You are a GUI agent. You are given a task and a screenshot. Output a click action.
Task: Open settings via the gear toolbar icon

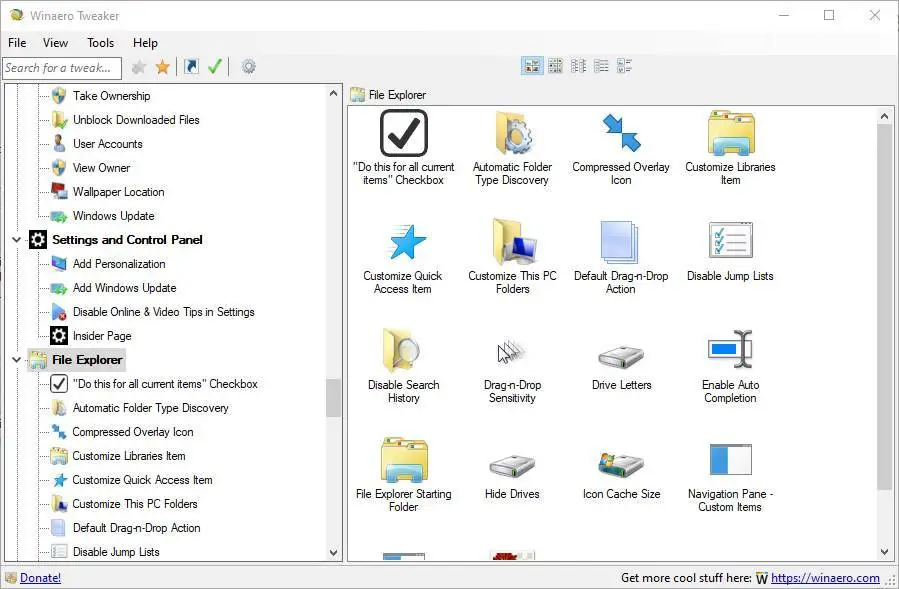coord(248,67)
